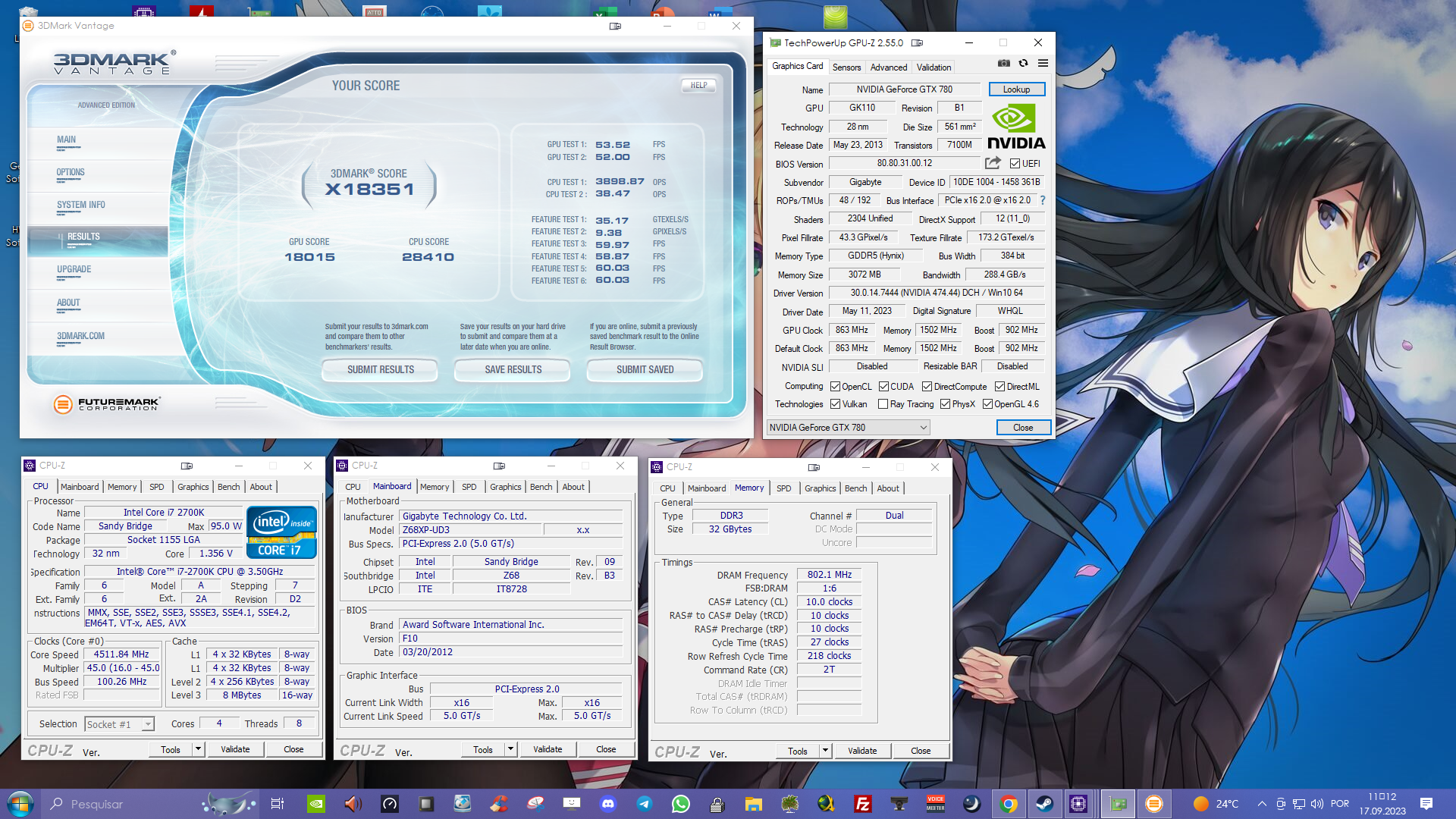Click the Close button in GPU-Z
1456x819 pixels.
(1023, 428)
